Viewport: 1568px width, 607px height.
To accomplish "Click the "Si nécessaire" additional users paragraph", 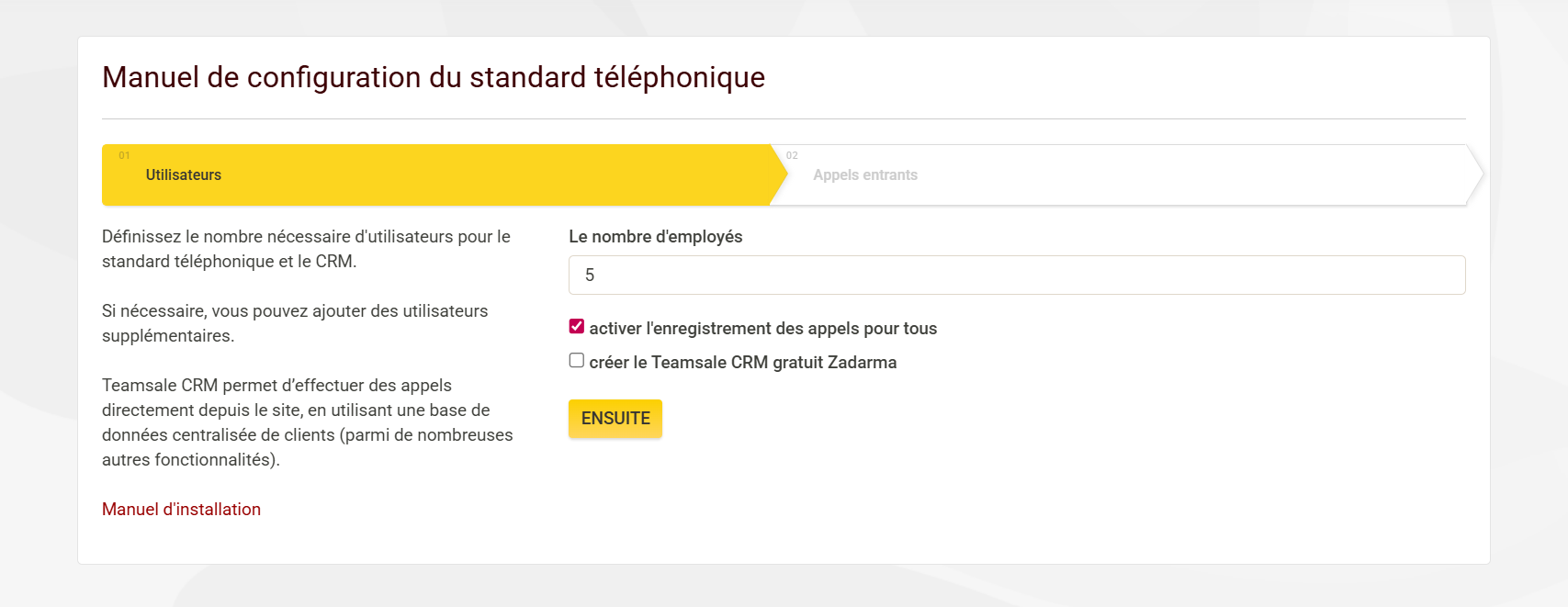I will tap(294, 323).
